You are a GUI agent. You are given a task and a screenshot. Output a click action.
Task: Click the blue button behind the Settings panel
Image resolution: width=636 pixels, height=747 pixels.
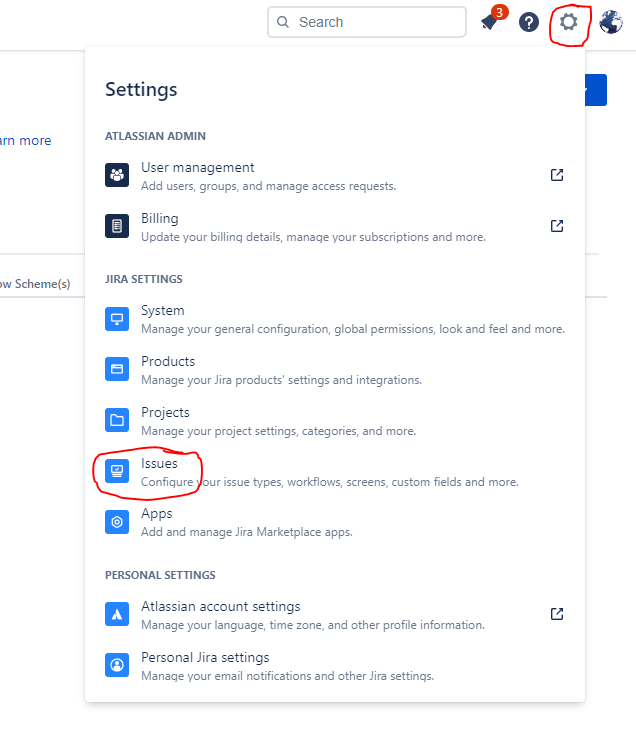tap(596, 90)
